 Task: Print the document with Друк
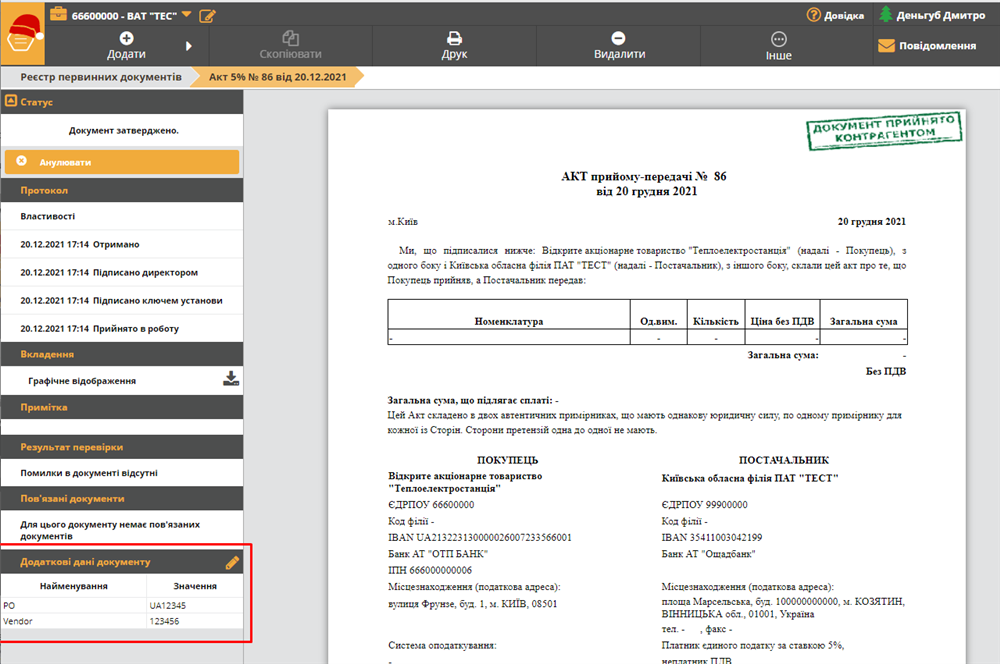[454, 46]
